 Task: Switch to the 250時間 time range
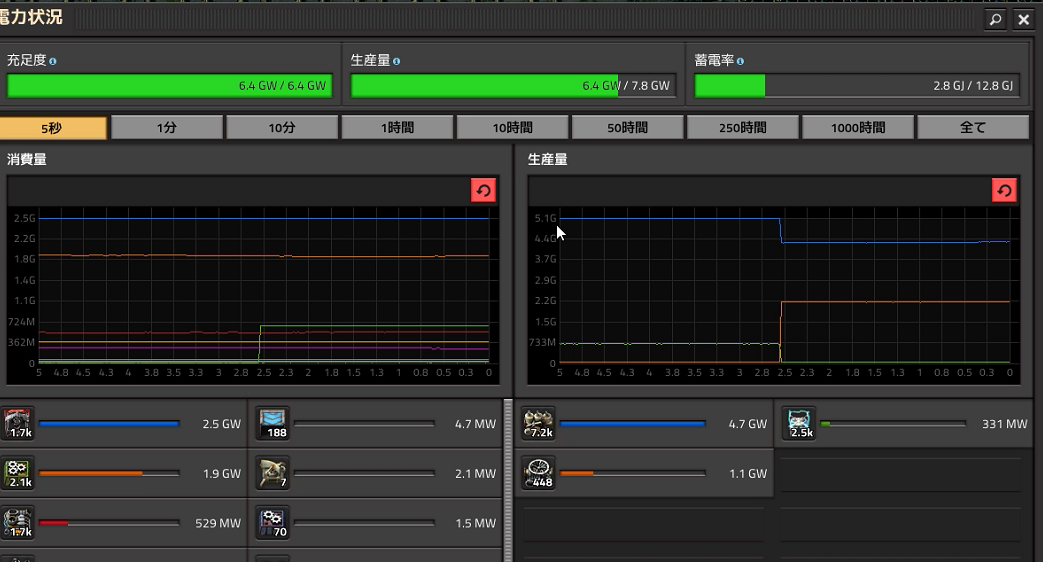742,128
